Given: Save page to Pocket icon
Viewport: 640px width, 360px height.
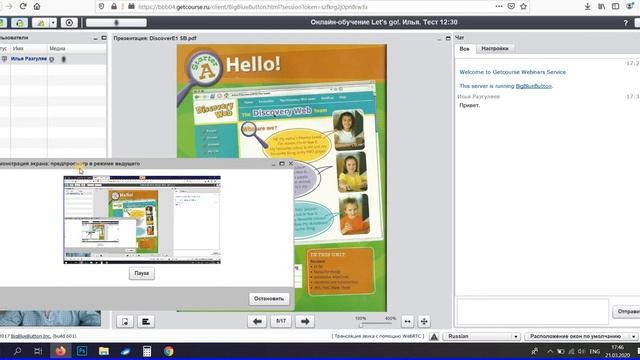Looking at the screenshot, I should click(x=511, y=7).
